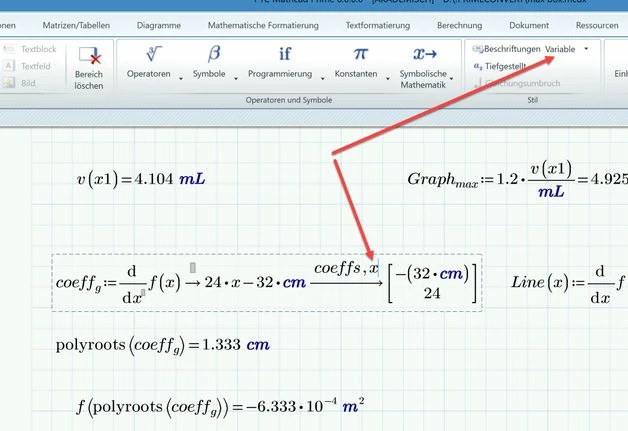Click the Textblock icon
The image size is (628, 431).
9,49
